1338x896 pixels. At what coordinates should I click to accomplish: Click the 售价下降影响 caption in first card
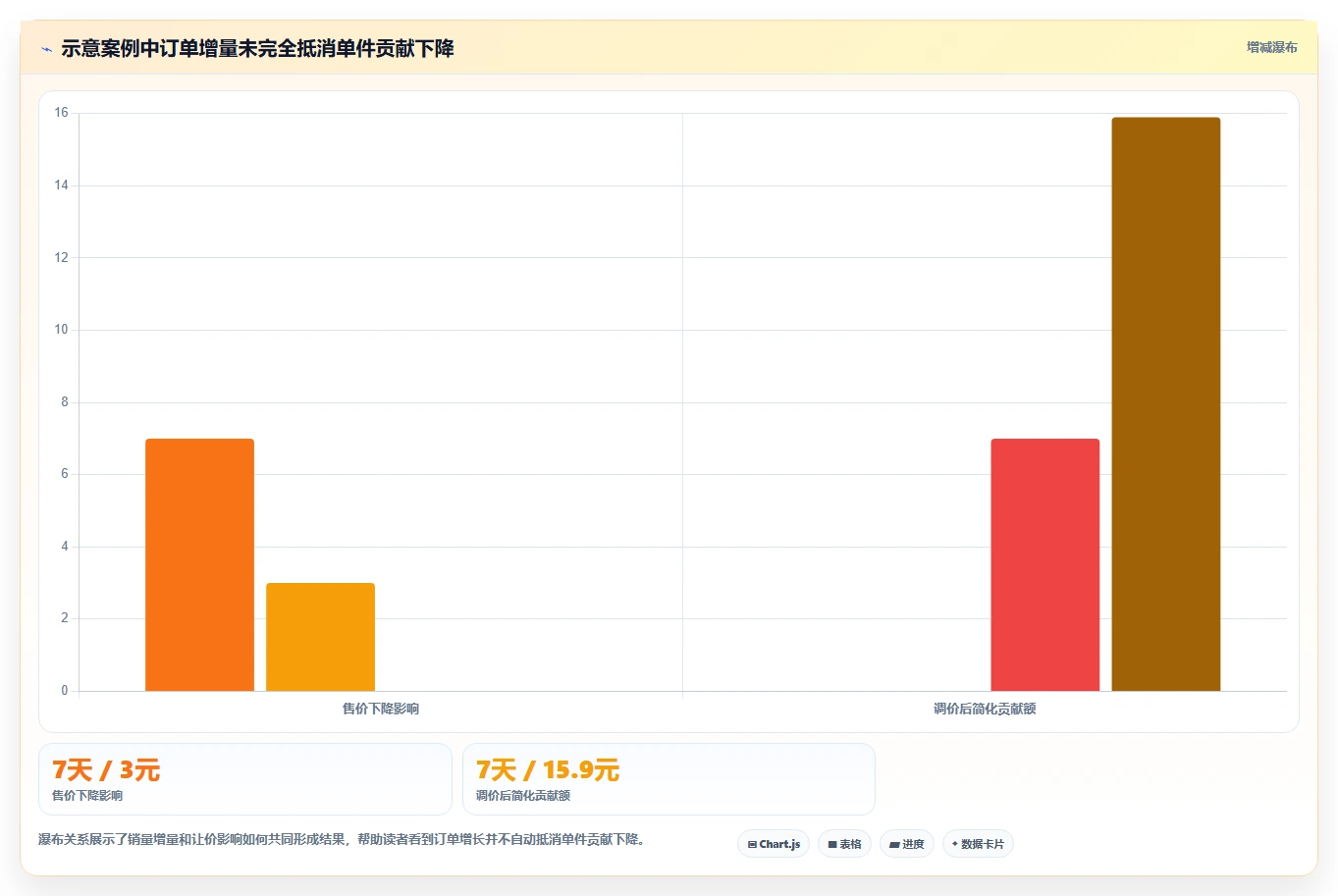pyautogui.click(x=87, y=796)
